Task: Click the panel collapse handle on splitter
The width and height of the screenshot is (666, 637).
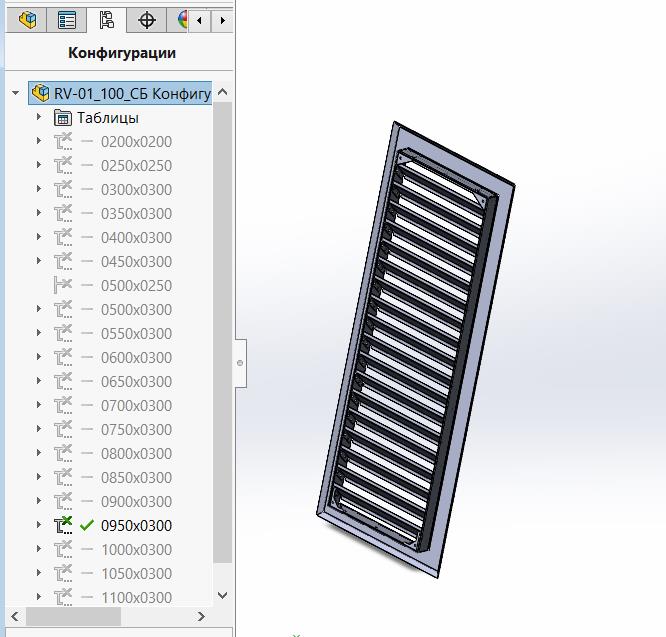Action: (x=240, y=363)
